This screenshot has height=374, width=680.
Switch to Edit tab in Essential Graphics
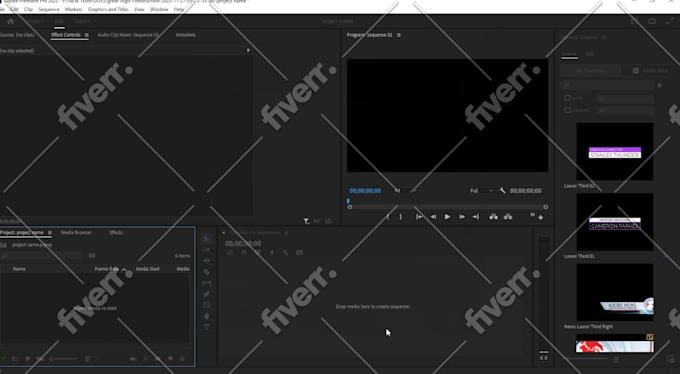590,54
